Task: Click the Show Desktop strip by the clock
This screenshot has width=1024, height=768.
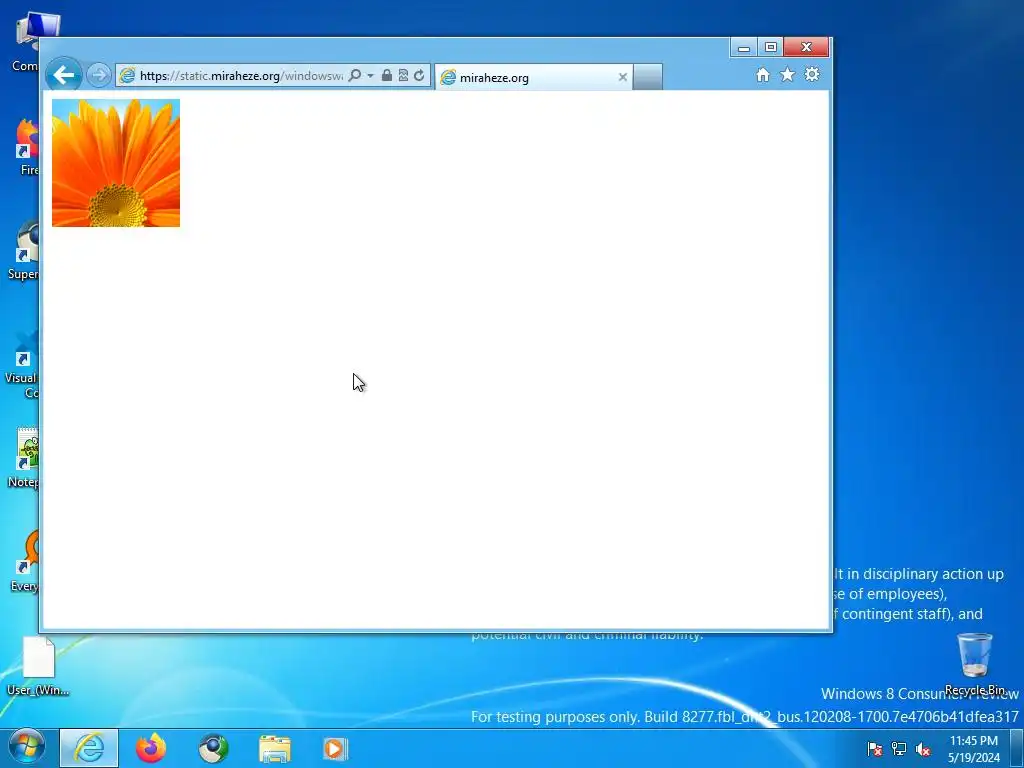Action: (1017, 748)
